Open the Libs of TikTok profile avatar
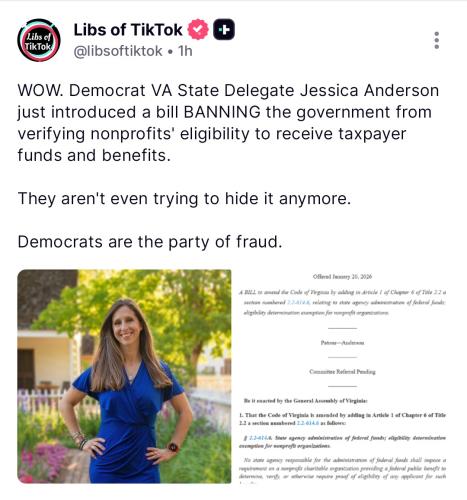The height and width of the screenshot is (500, 467). click(x=39, y=40)
